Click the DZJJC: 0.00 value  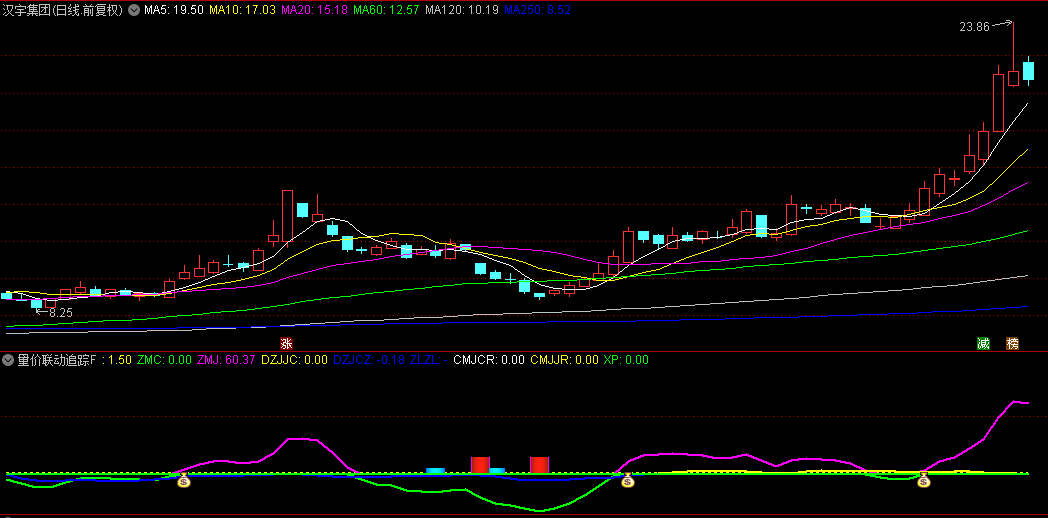coord(294,360)
